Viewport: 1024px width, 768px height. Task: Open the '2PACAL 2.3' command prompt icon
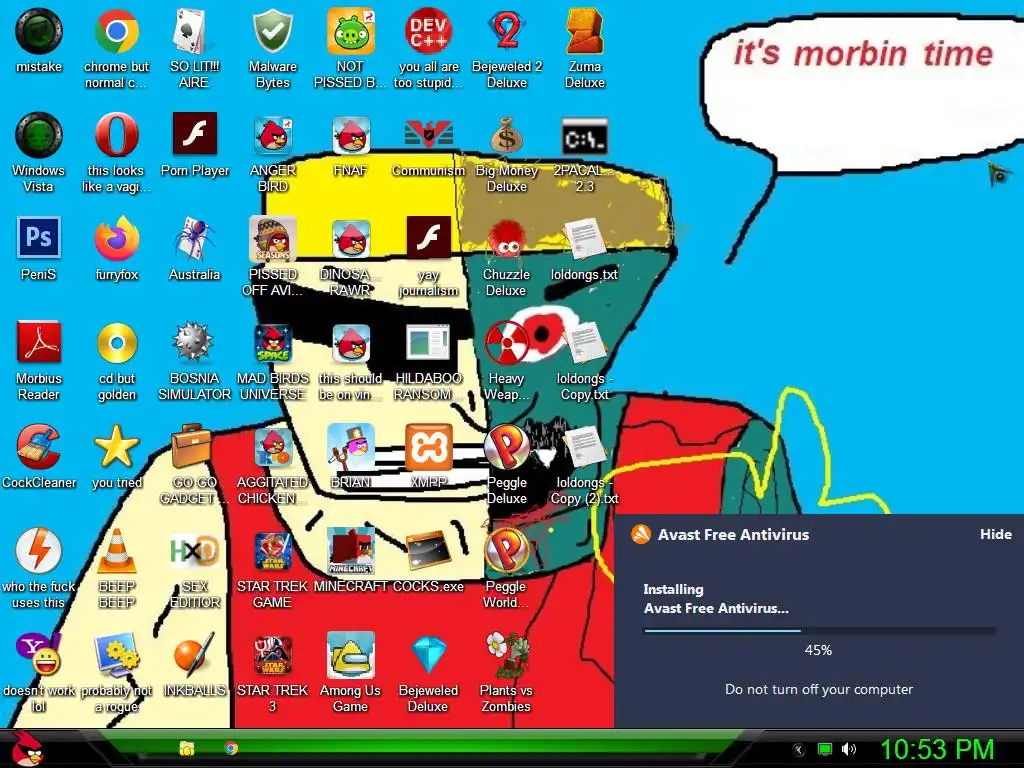[584, 135]
